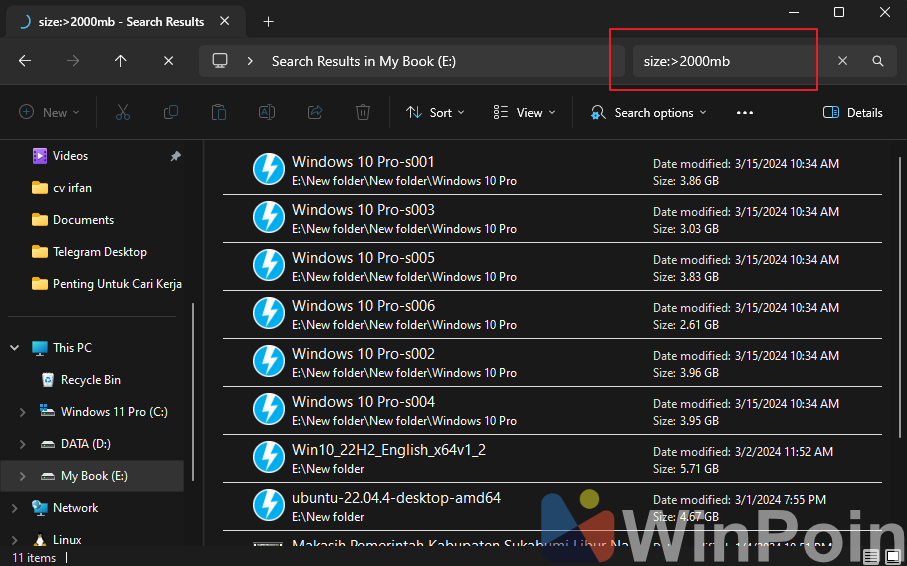Select Windows 11 Pro (C:) drive

click(114, 412)
